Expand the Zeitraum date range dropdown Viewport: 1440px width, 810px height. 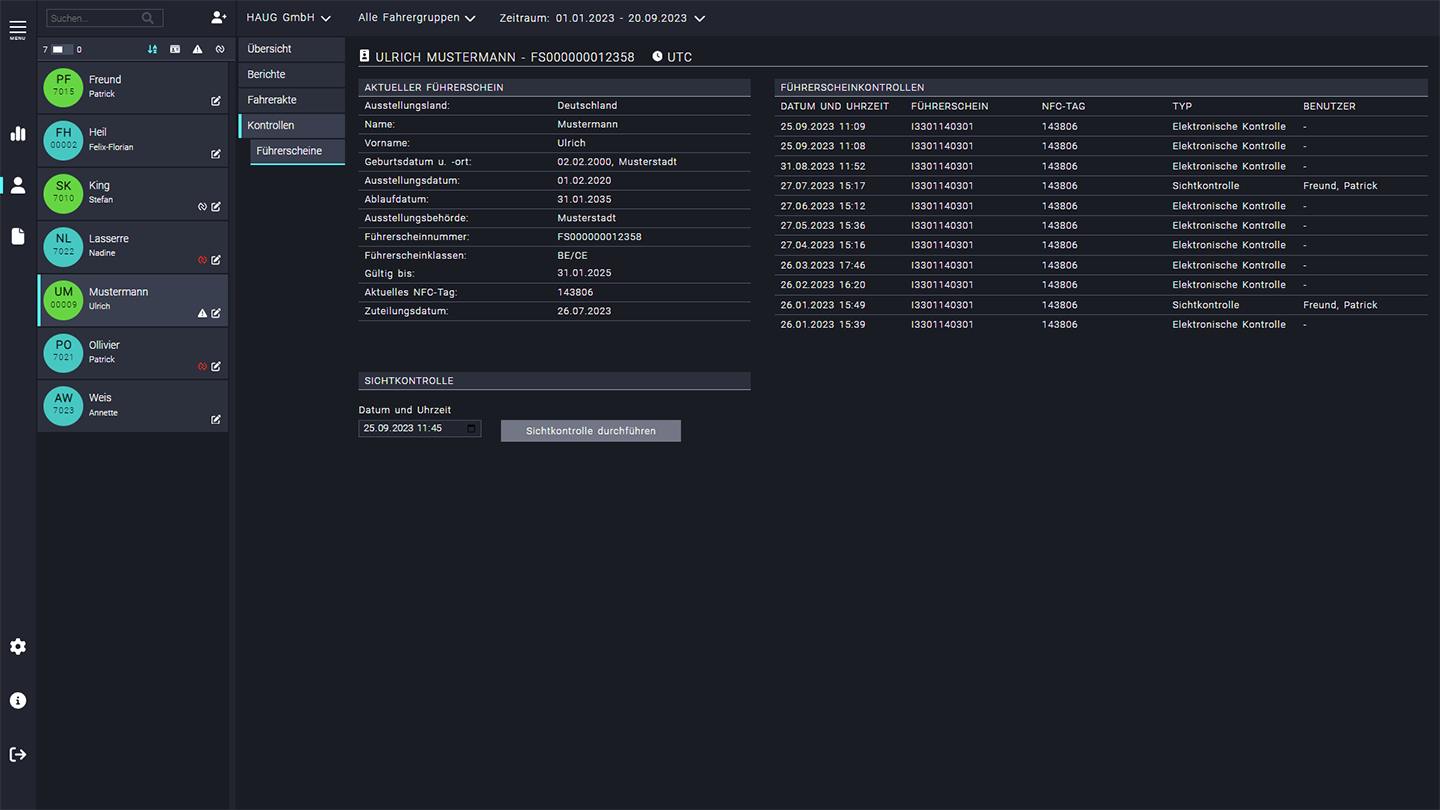pos(602,18)
